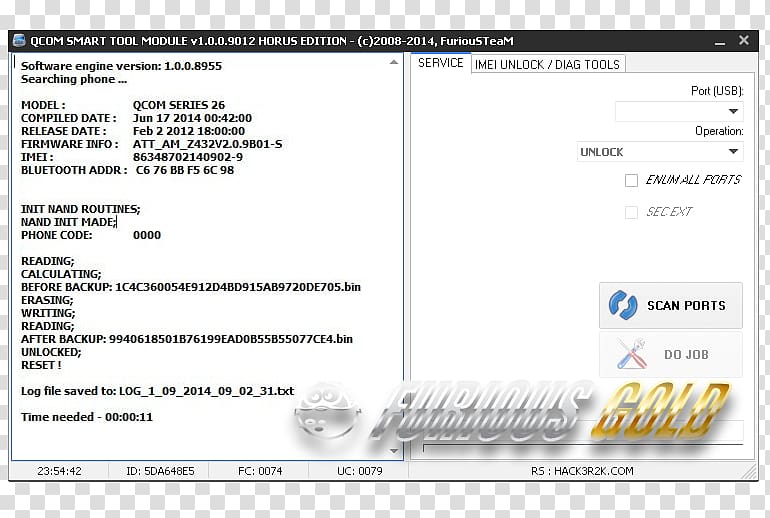Click the app icon in the title bar

tap(19, 41)
